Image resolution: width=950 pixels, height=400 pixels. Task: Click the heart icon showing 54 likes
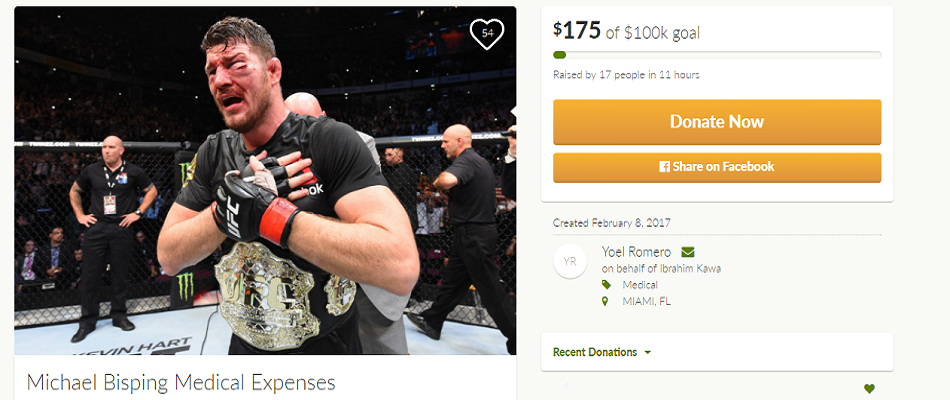point(487,34)
